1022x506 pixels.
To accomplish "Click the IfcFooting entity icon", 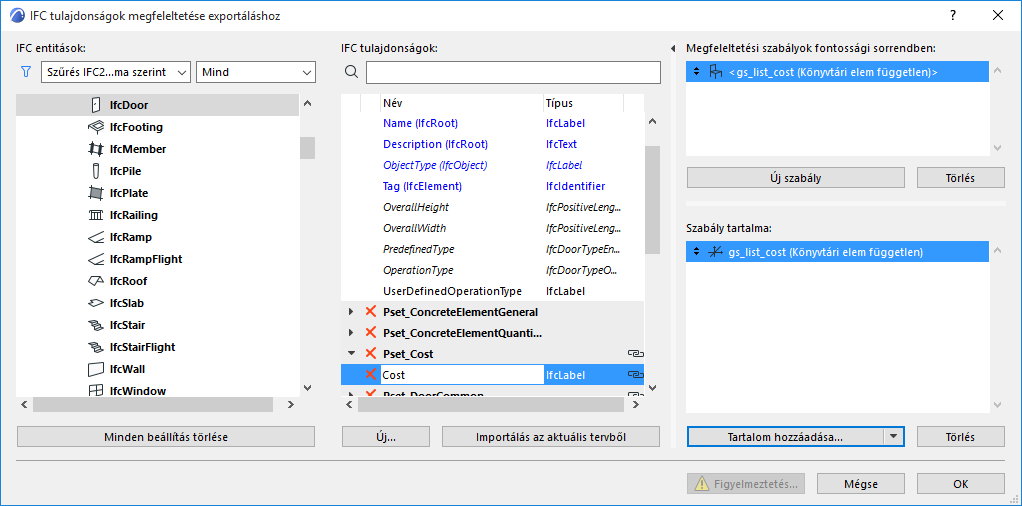I will pyautogui.click(x=96, y=126).
